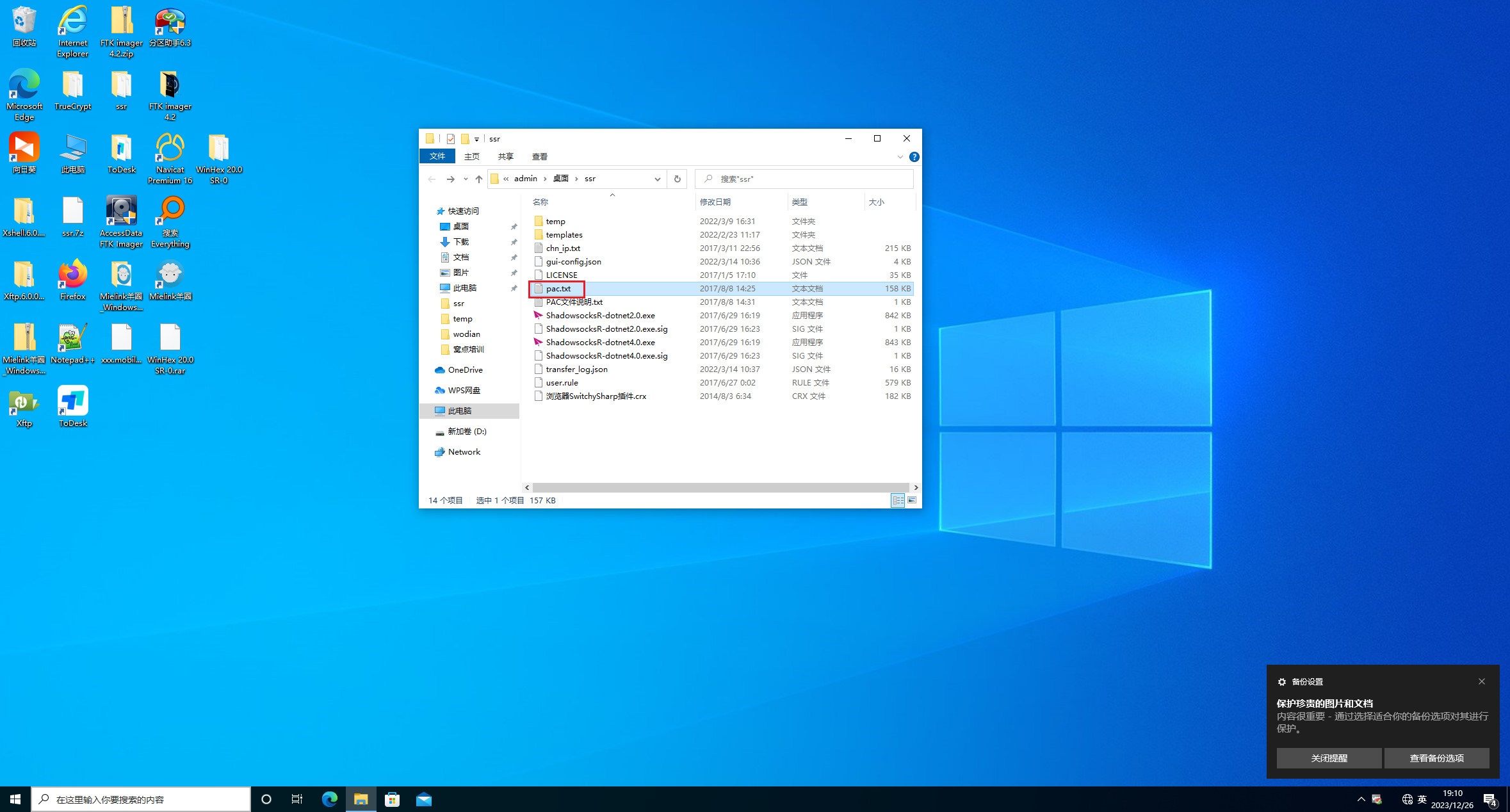This screenshot has height=812, width=1510.
Task: Open the 查看 ribbon tab
Action: 540,156
